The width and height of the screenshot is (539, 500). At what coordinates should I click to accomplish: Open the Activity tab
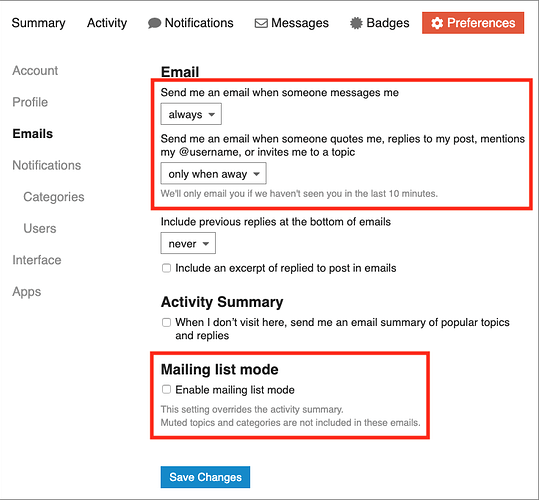click(107, 23)
